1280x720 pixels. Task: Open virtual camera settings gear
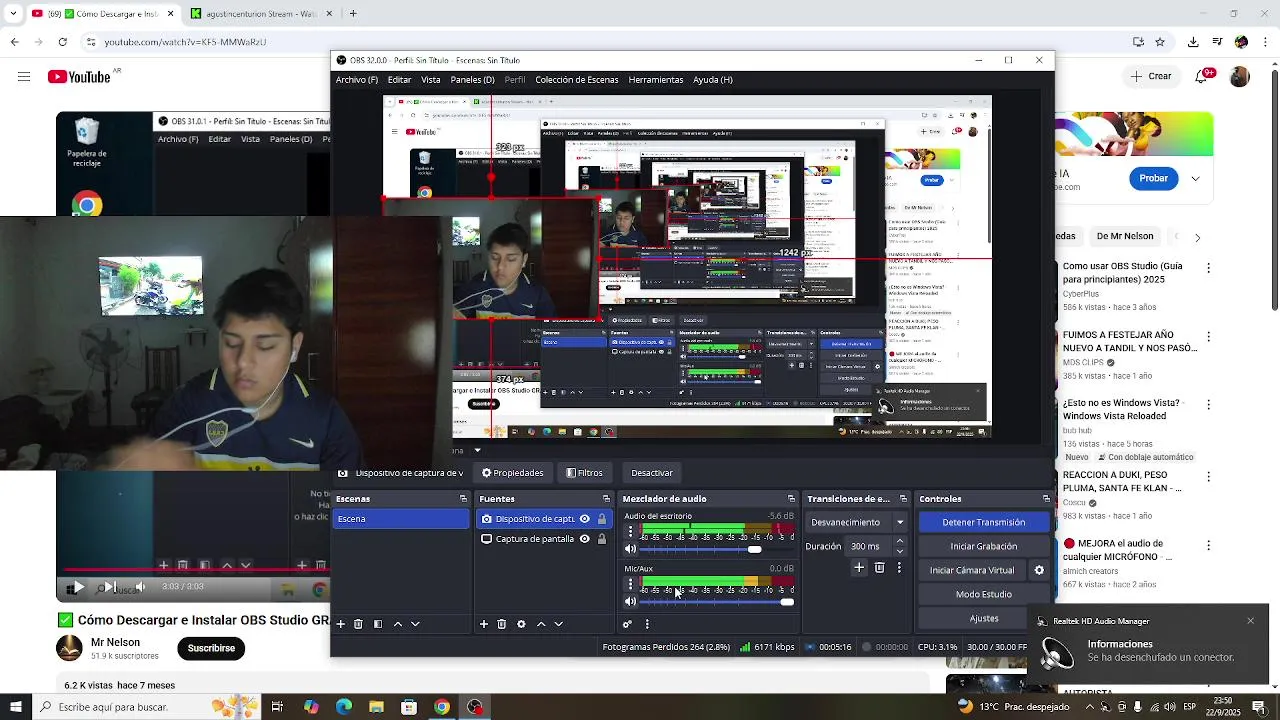pos(1039,570)
